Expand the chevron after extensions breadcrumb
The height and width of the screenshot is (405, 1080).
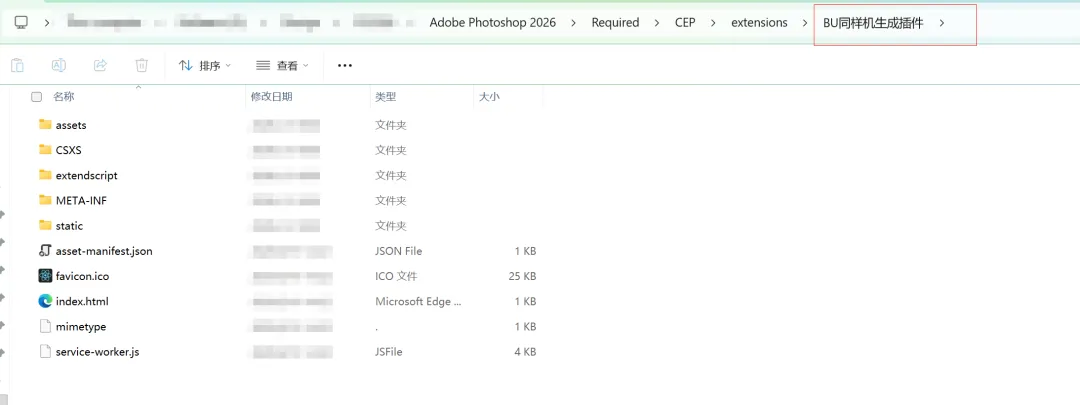coord(803,23)
